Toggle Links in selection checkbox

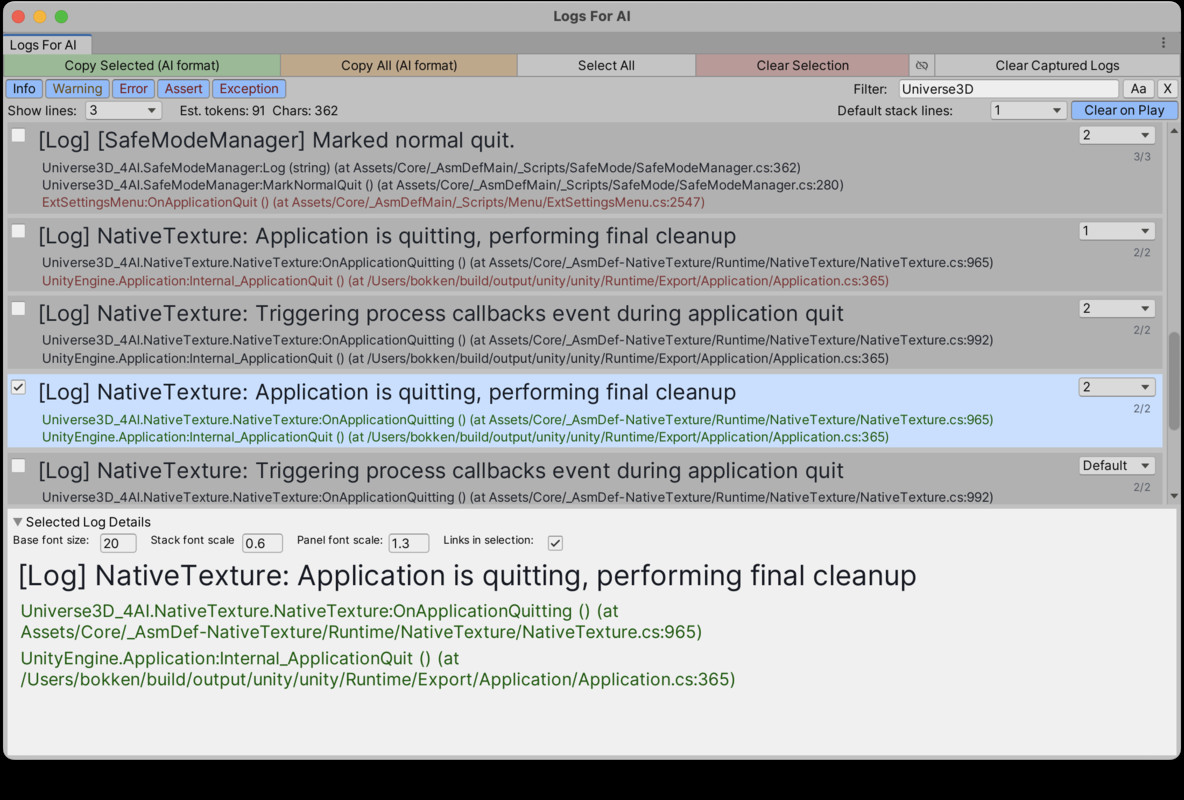555,542
